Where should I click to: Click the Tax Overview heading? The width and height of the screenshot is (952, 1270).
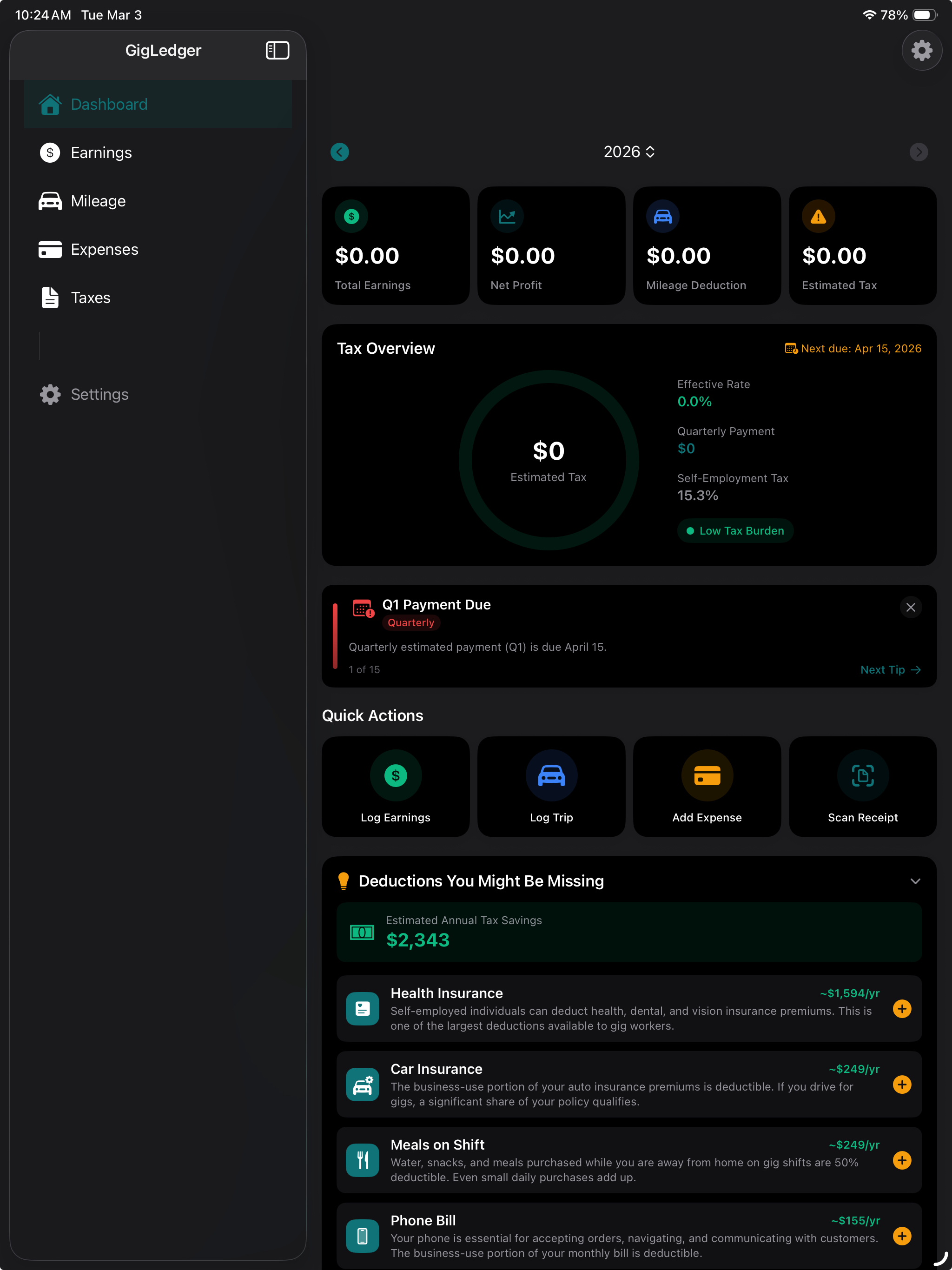click(386, 349)
